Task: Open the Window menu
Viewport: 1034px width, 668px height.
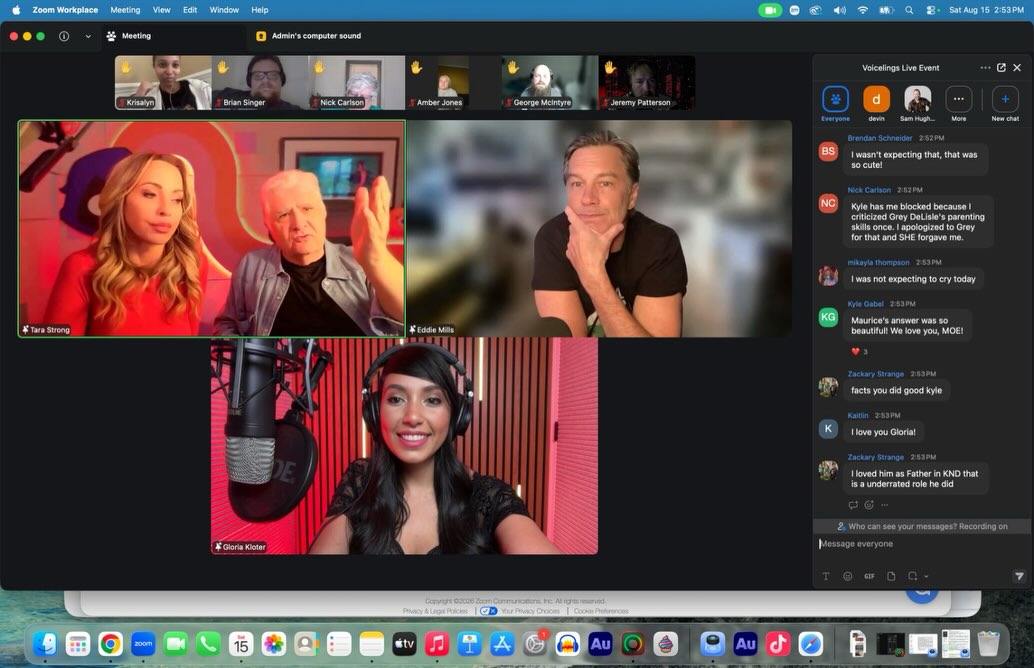Action: point(224,10)
